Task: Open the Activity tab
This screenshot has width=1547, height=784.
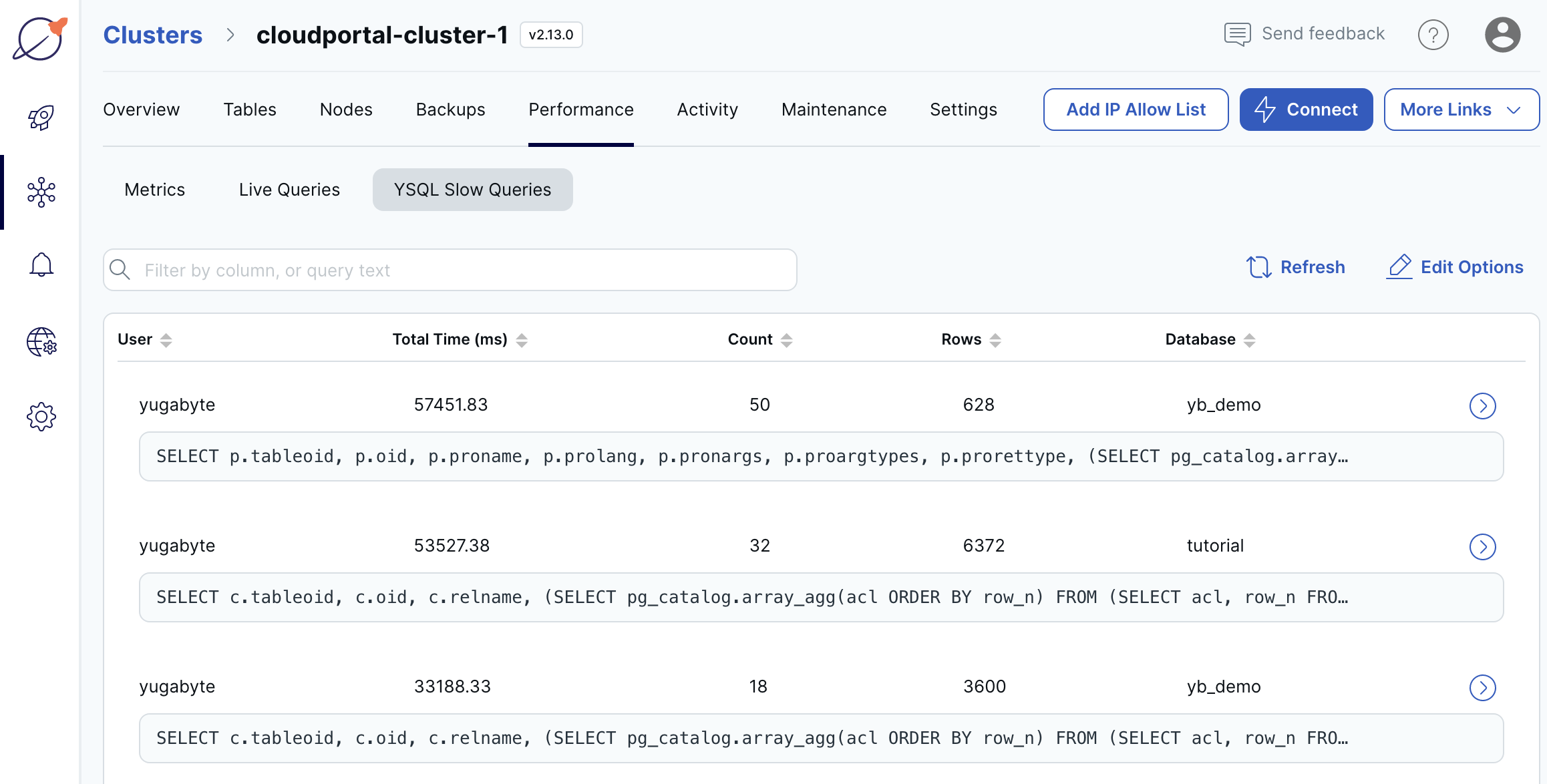Action: [x=707, y=109]
